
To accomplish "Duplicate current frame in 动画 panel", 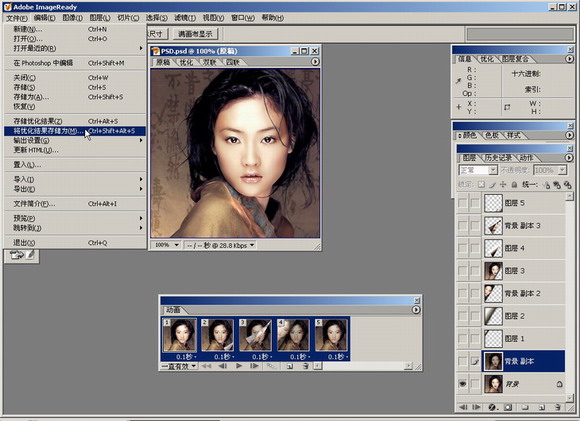I will coord(290,366).
